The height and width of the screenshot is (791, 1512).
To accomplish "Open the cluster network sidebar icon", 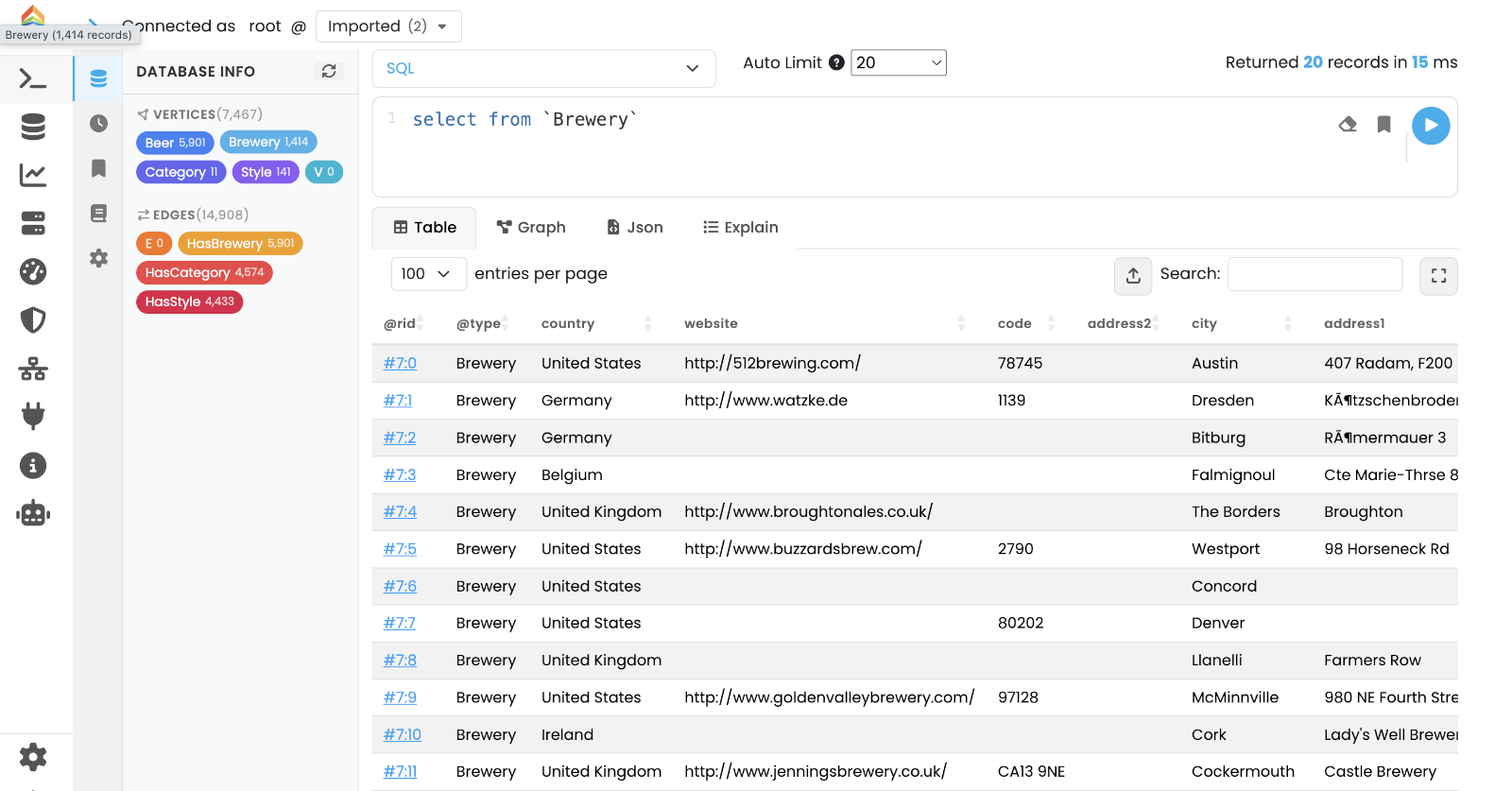I will coord(33,369).
